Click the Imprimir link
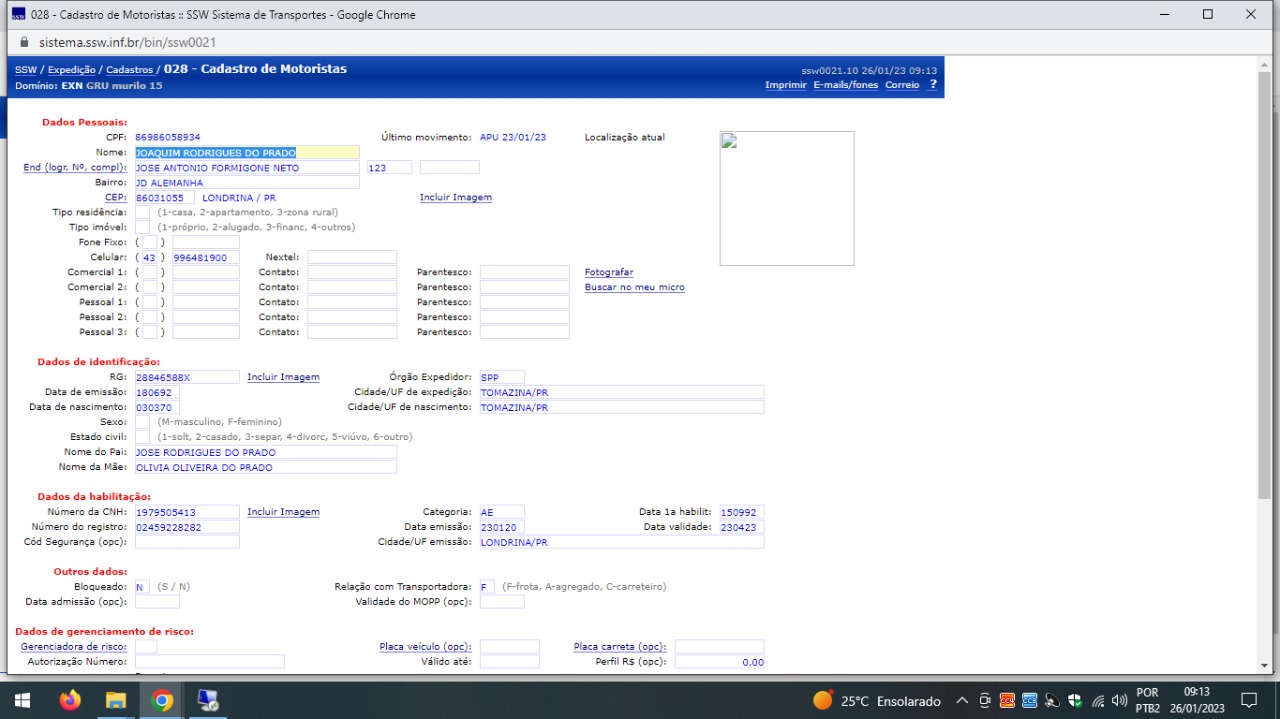 (786, 85)
